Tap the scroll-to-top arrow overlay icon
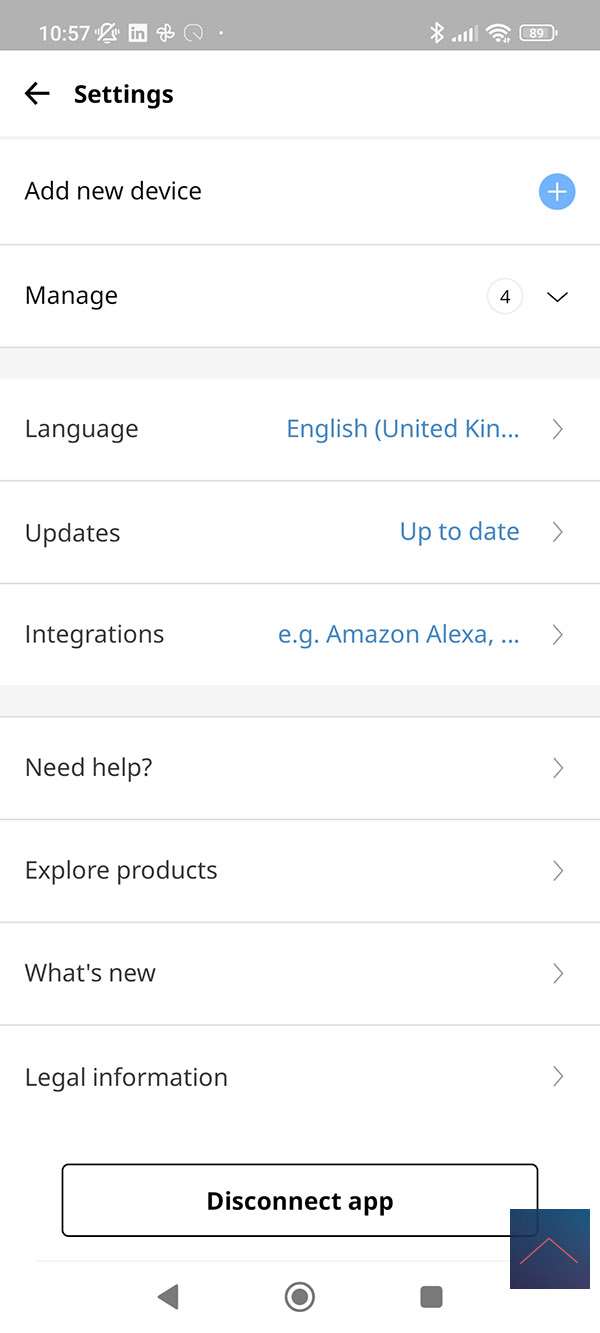Image resolution: width=600 pixels, height=1333 pixels. point(549,1249)
